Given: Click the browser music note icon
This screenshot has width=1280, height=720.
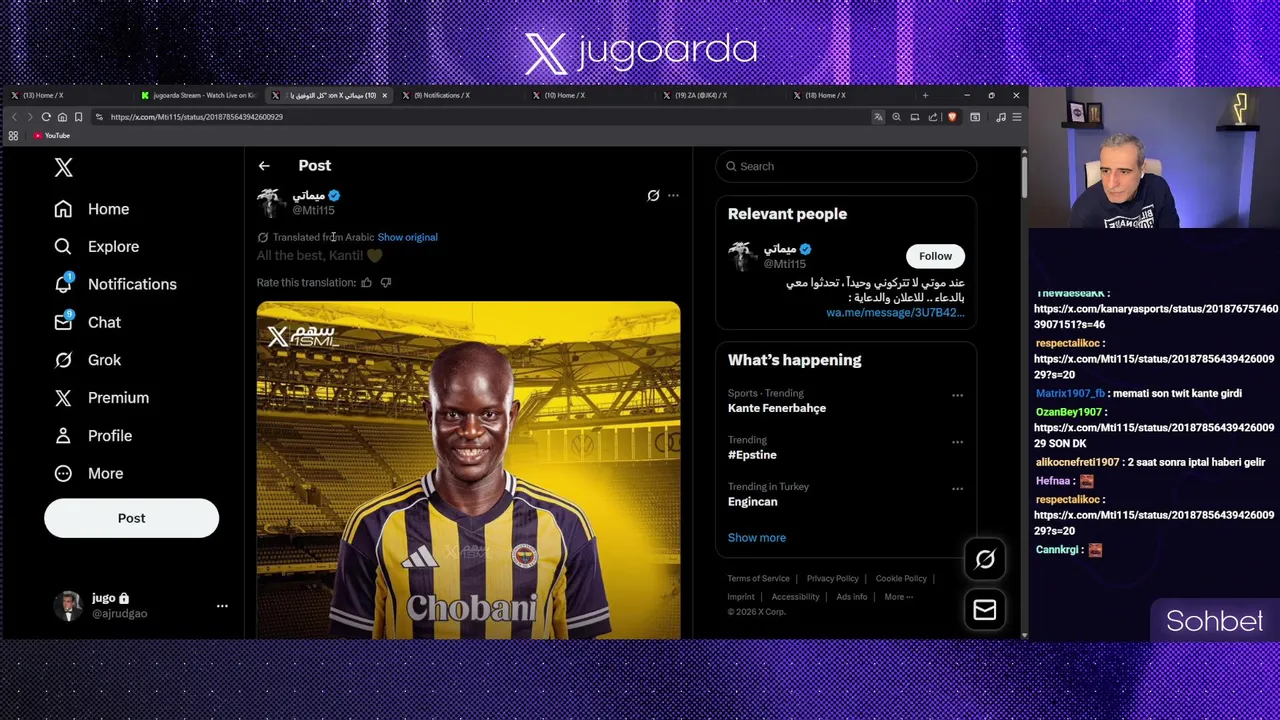Looking at the screenshot, I should (x=1000, y=117).
